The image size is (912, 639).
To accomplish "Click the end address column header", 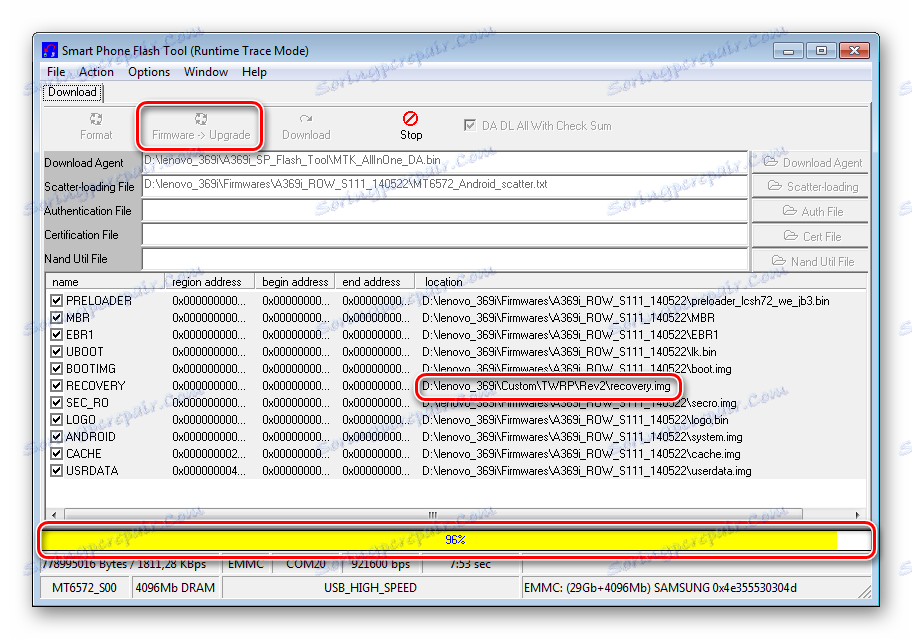I will pyautogui.click(x=375, y=282).
